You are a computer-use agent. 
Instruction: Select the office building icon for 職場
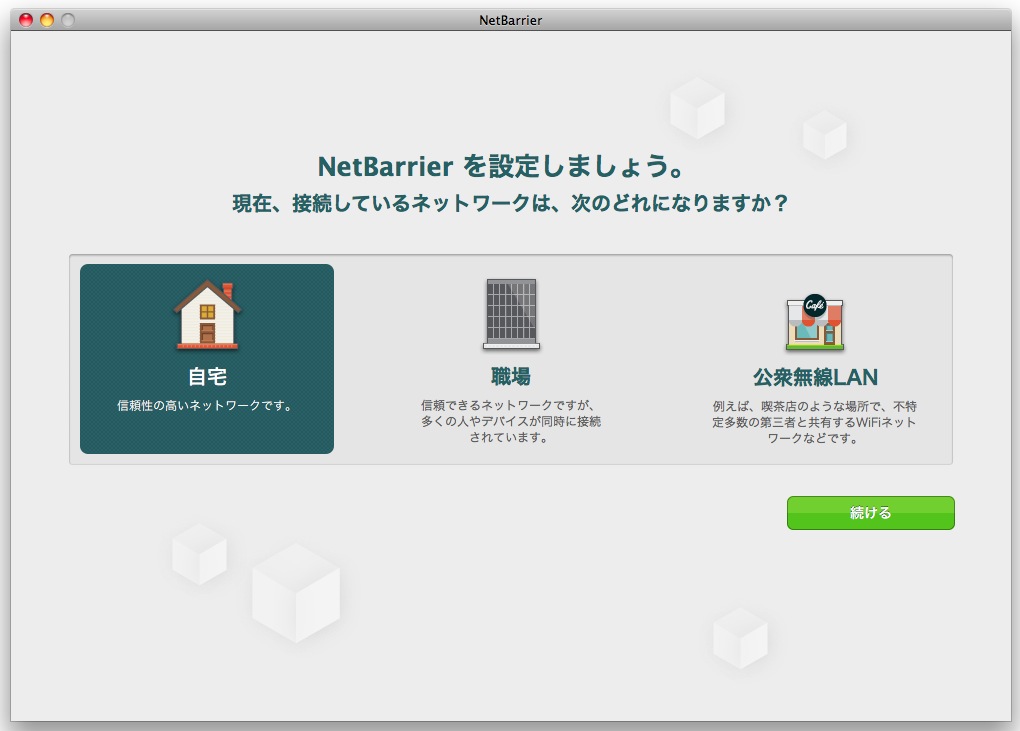coord(511,313)
